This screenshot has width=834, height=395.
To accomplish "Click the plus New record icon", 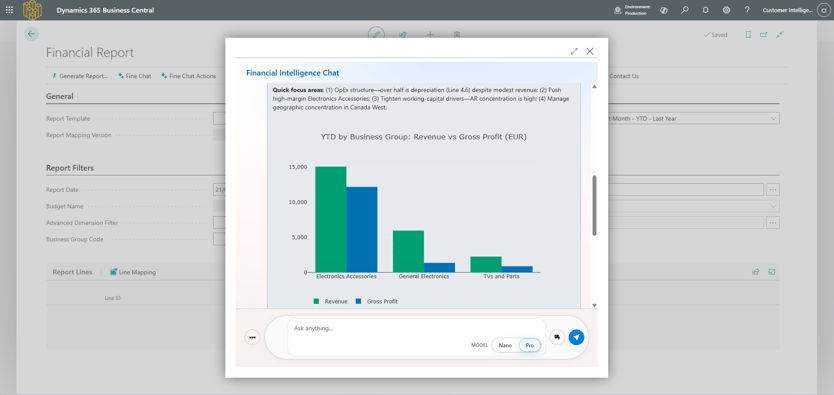I will [430, 35].
